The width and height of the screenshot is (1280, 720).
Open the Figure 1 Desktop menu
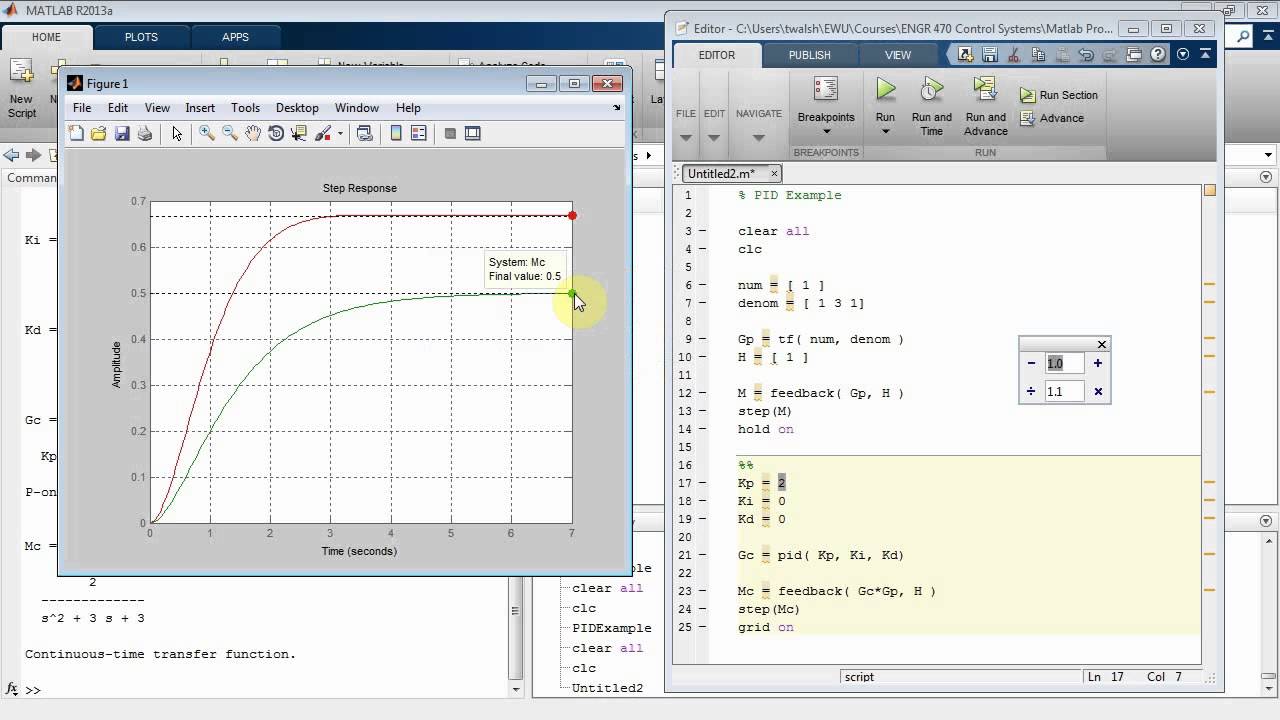(297, 108)
